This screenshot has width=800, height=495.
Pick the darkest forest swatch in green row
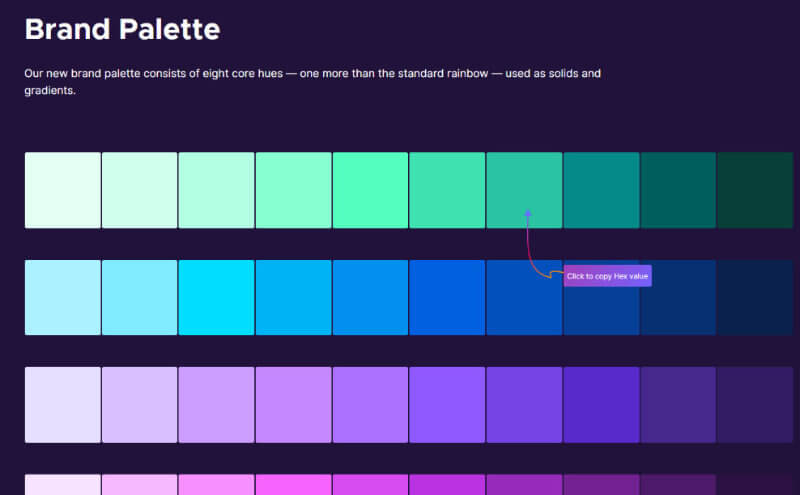[755, 190]
